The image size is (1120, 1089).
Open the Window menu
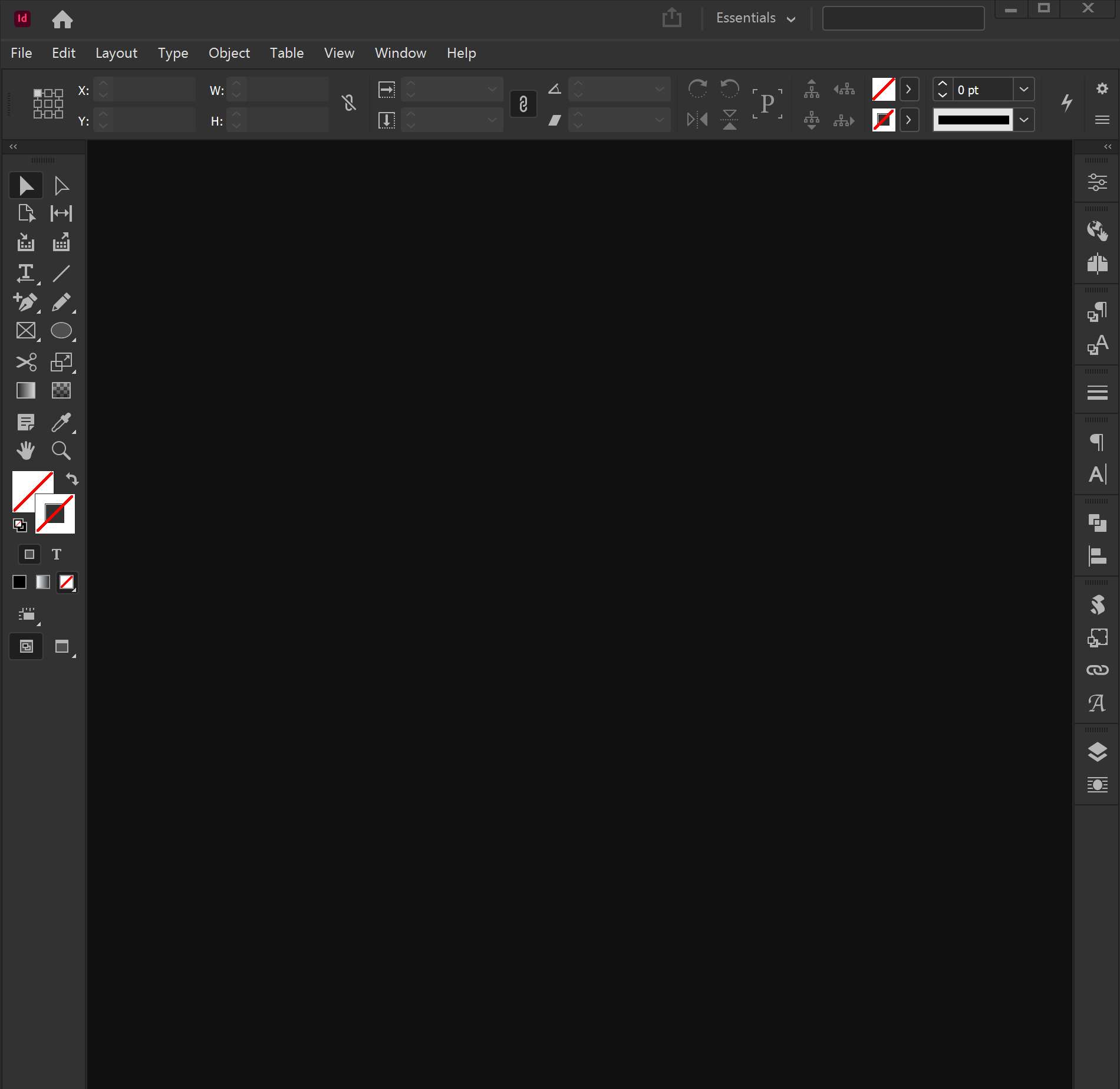pyautogui.click(x=400, y=53)
